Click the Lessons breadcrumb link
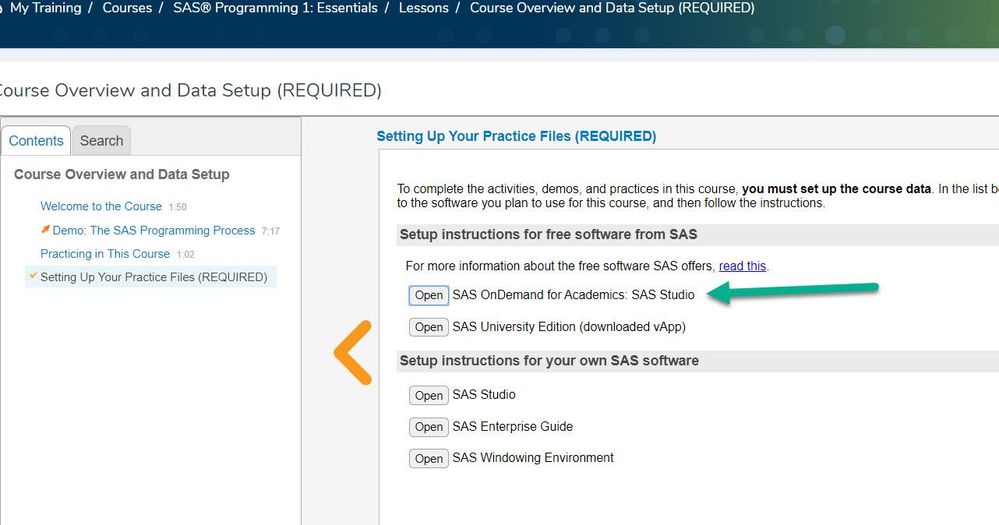 click(x=424, y=8)
